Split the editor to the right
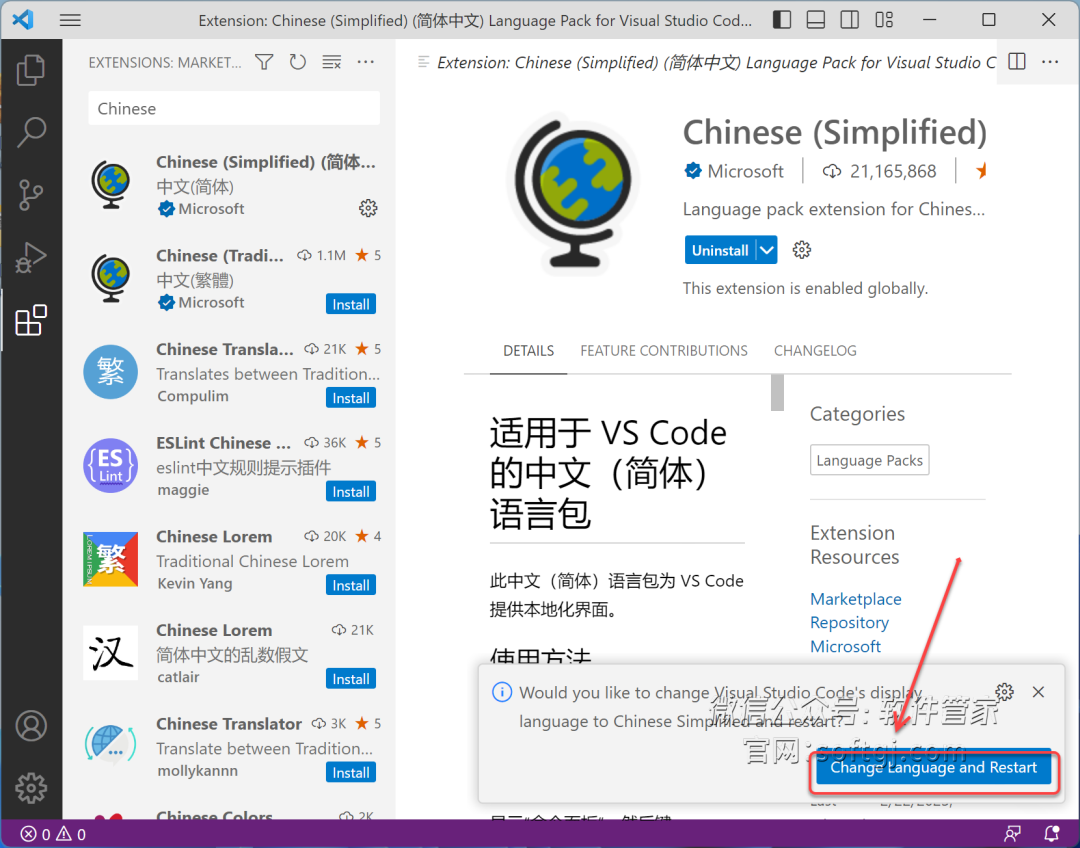 tap(1017, 62)
